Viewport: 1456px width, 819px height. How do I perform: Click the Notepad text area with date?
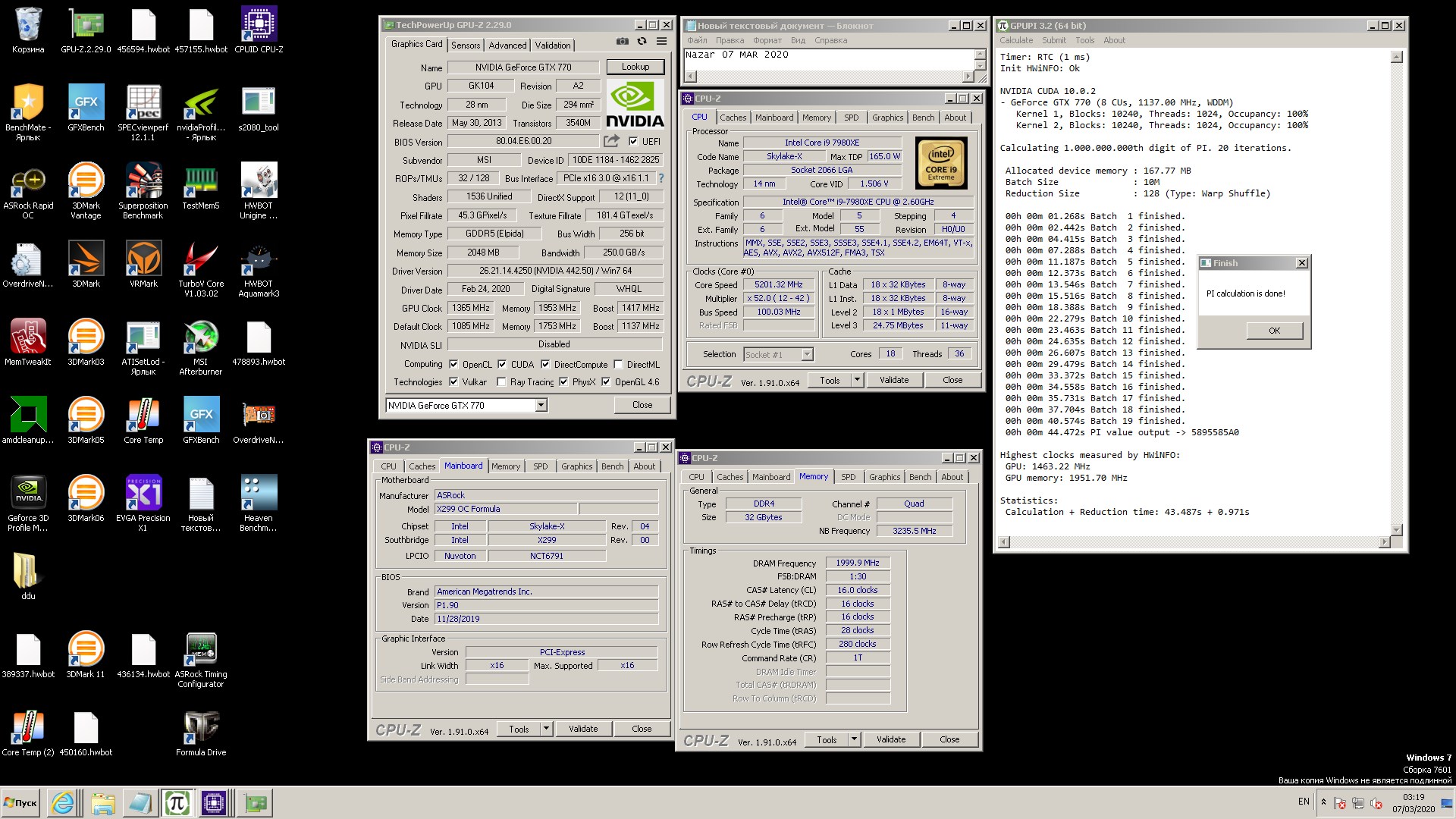828,59
